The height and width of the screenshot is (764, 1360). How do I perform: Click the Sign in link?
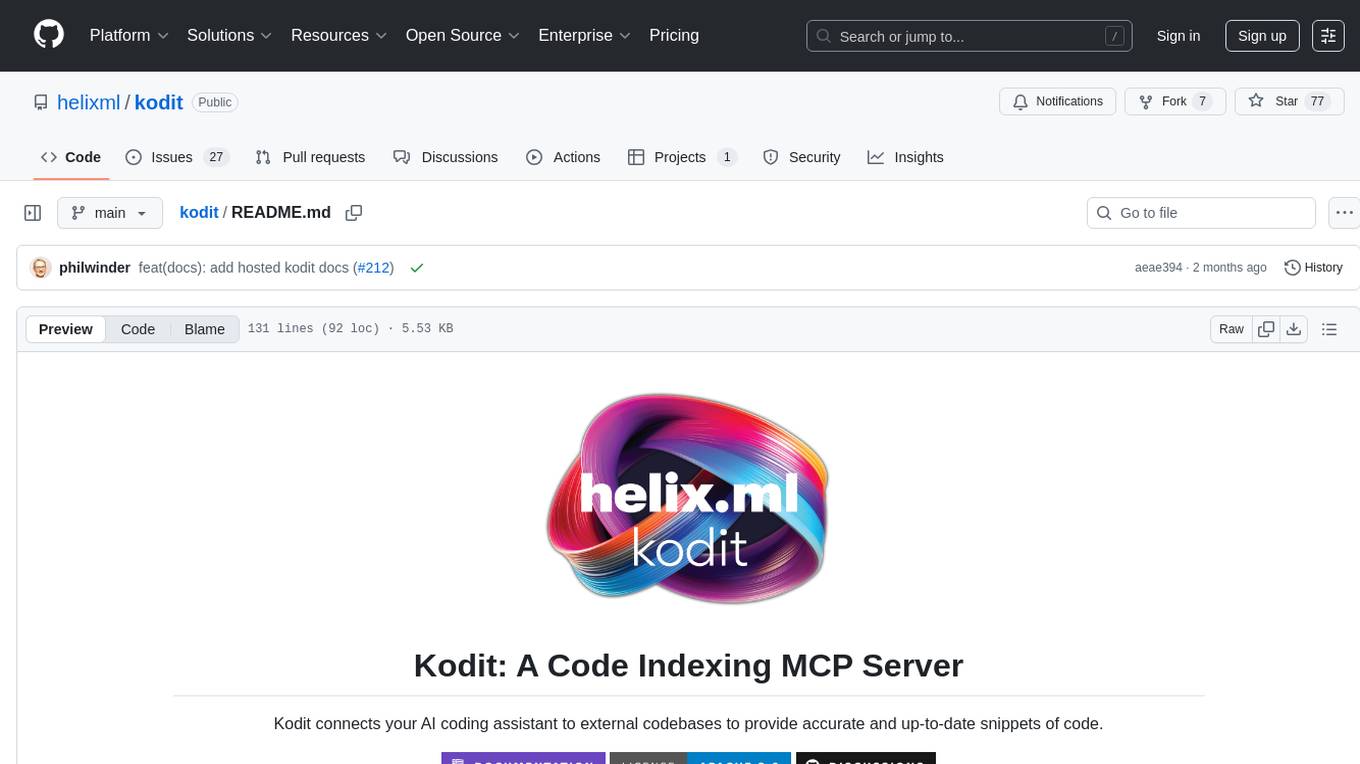point(1178,36)
